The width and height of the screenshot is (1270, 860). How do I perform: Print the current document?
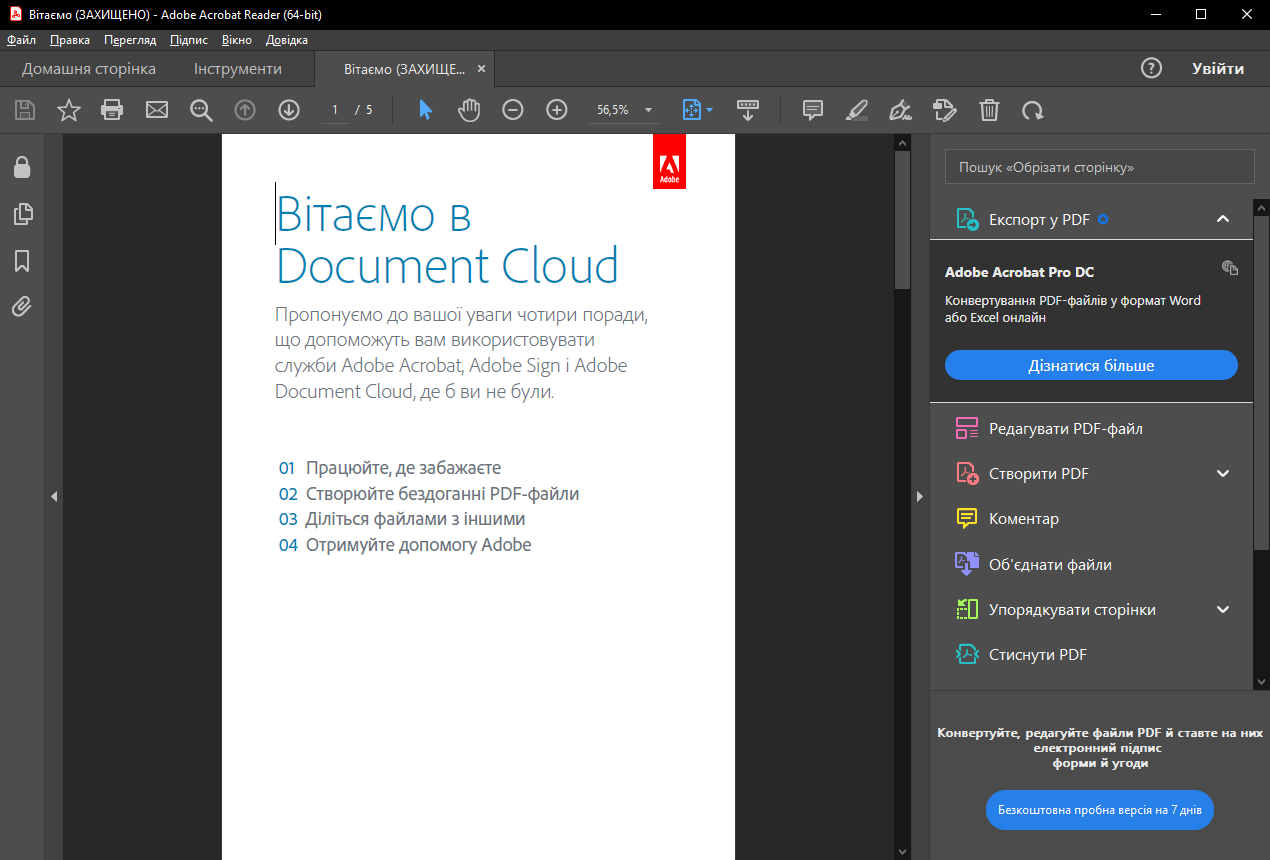pos(112,110)
